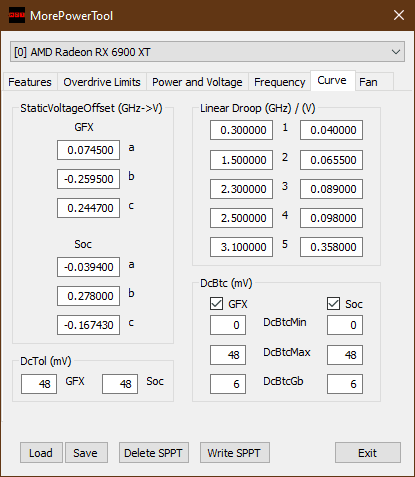Click Linear Droop point 4 GHz field 2.500000
The image size is (415, 477).
coord(241,218)
